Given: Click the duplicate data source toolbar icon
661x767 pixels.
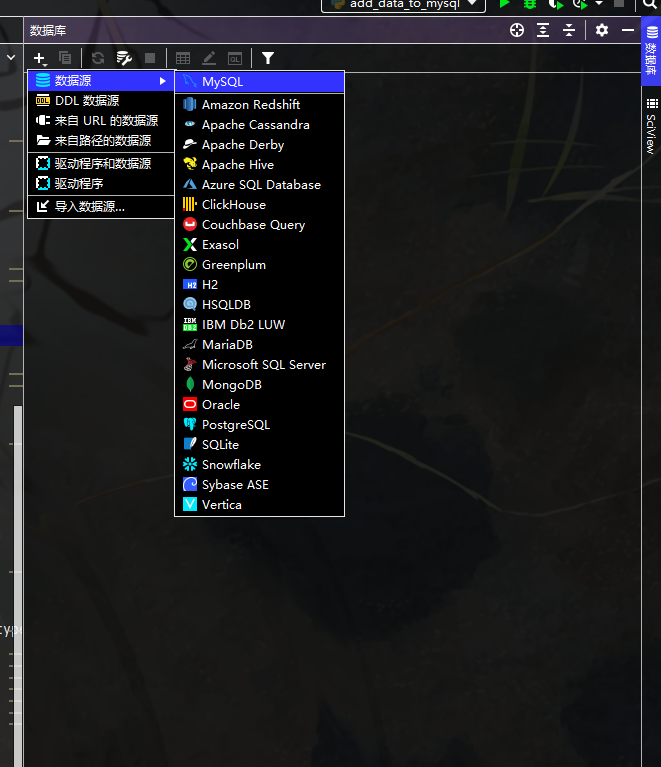Looking at the screenshot, I should click(x=65, y=58).
